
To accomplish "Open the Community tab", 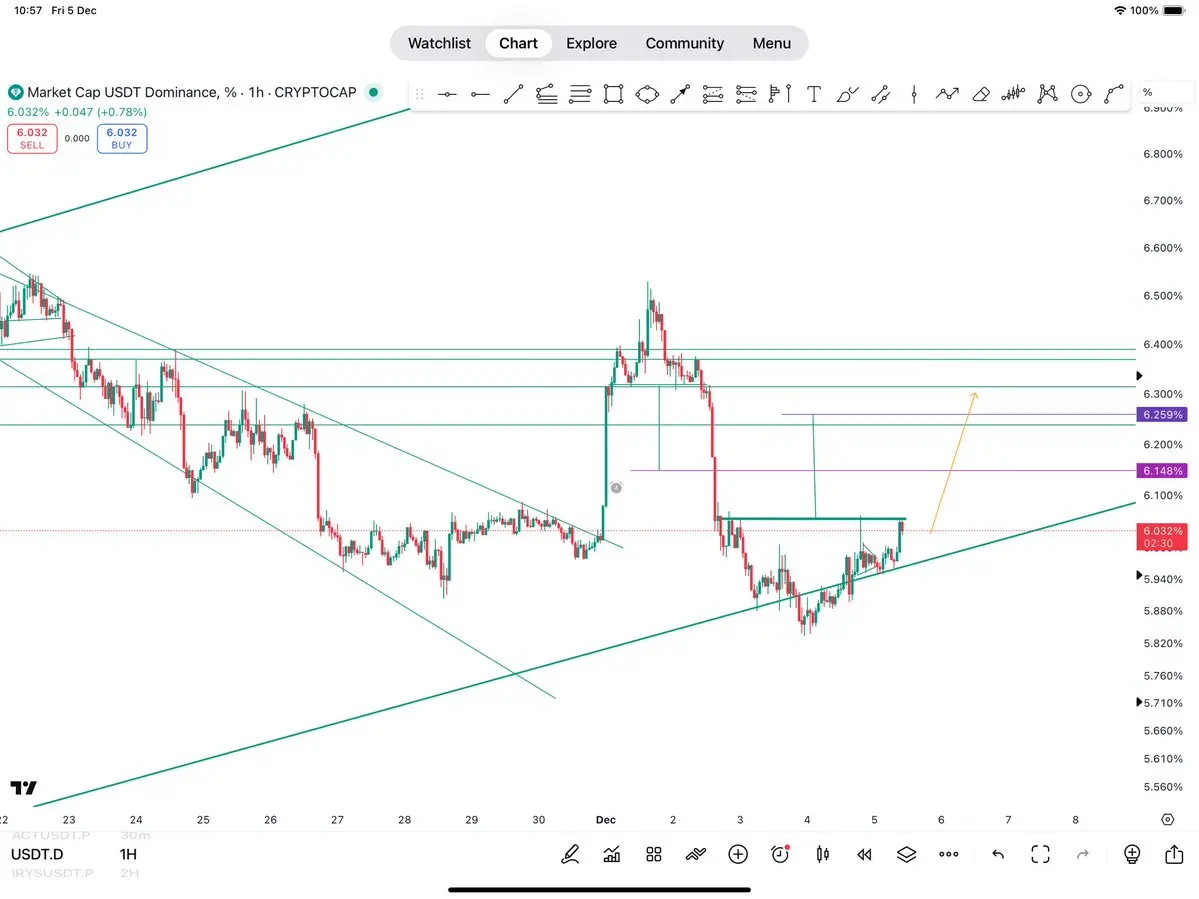I will 684,43.
